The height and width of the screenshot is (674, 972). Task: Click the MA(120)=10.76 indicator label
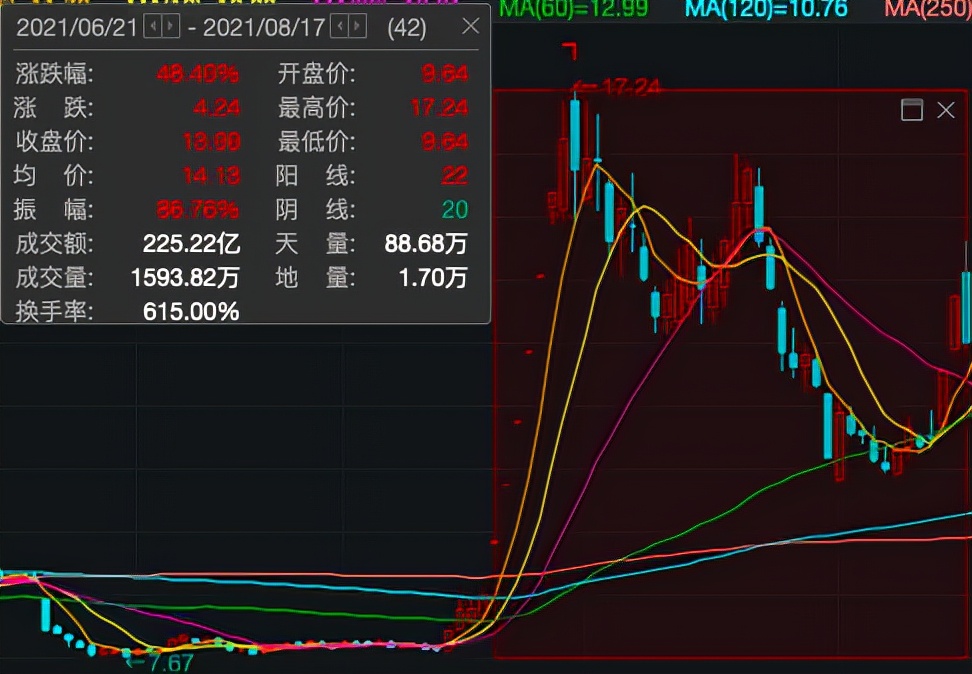pos(766,8)
